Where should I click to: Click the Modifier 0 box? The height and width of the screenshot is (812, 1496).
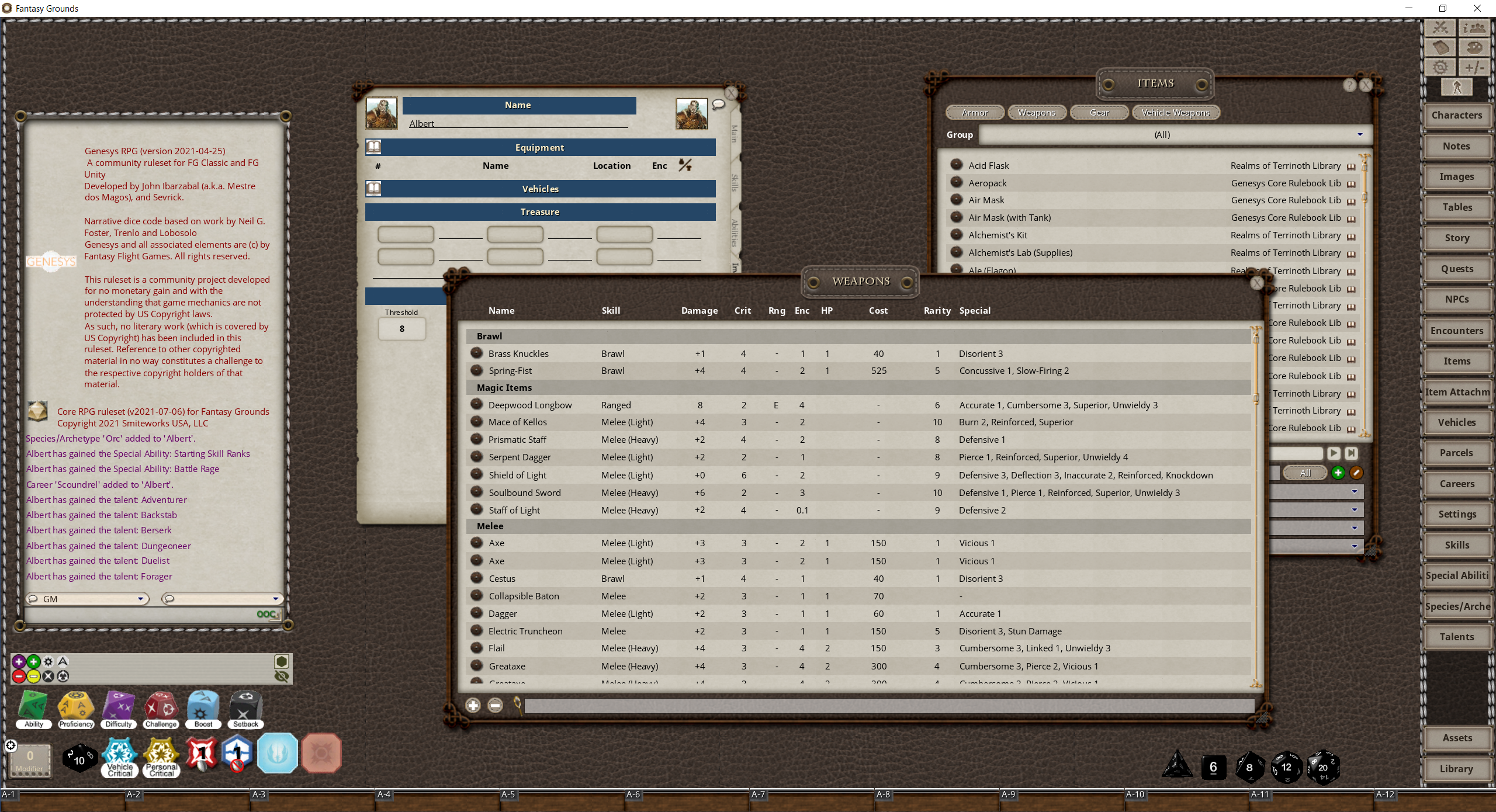(x=30, y=760)
